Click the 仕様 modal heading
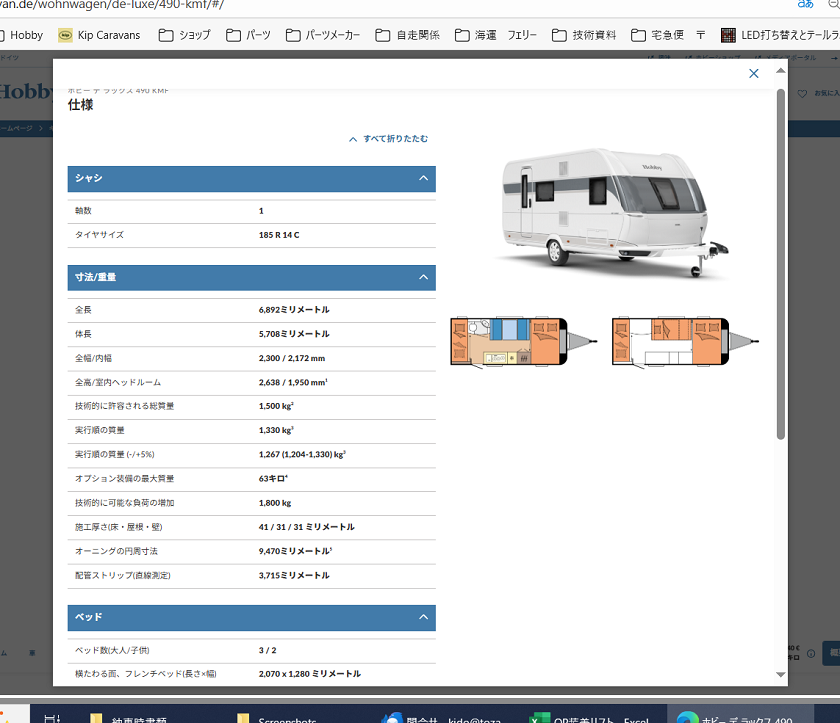Image resolution: width=840 pixels, height=723 pixels. pyautogui.click(x=80, y=105)
